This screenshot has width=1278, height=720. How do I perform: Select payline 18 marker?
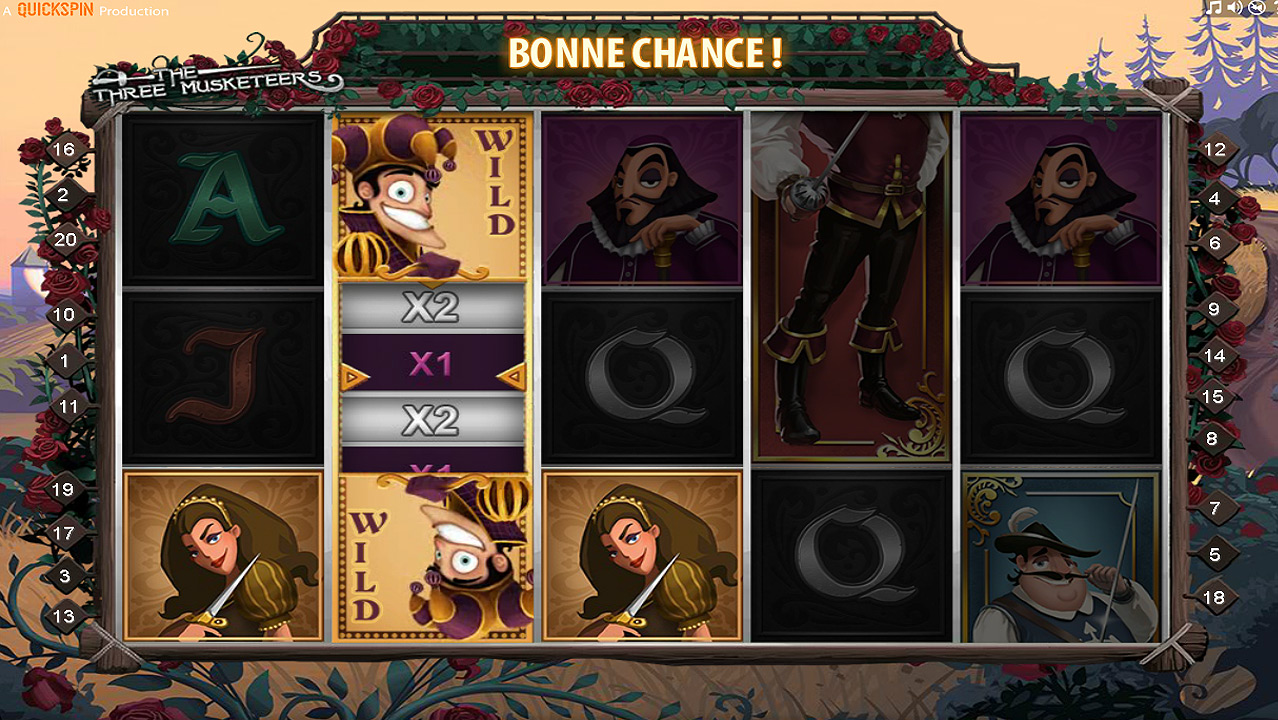1214,598
